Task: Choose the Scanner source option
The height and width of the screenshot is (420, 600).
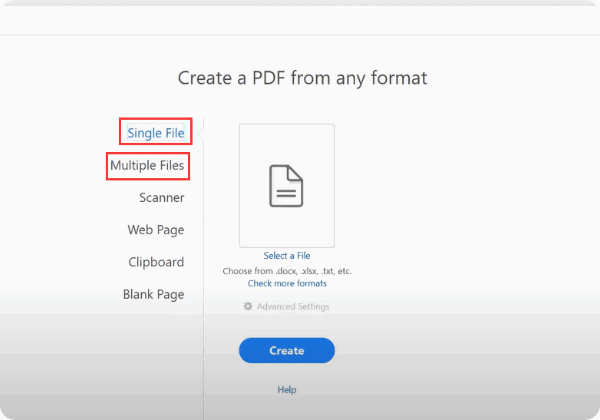Action: coord(161,197)
